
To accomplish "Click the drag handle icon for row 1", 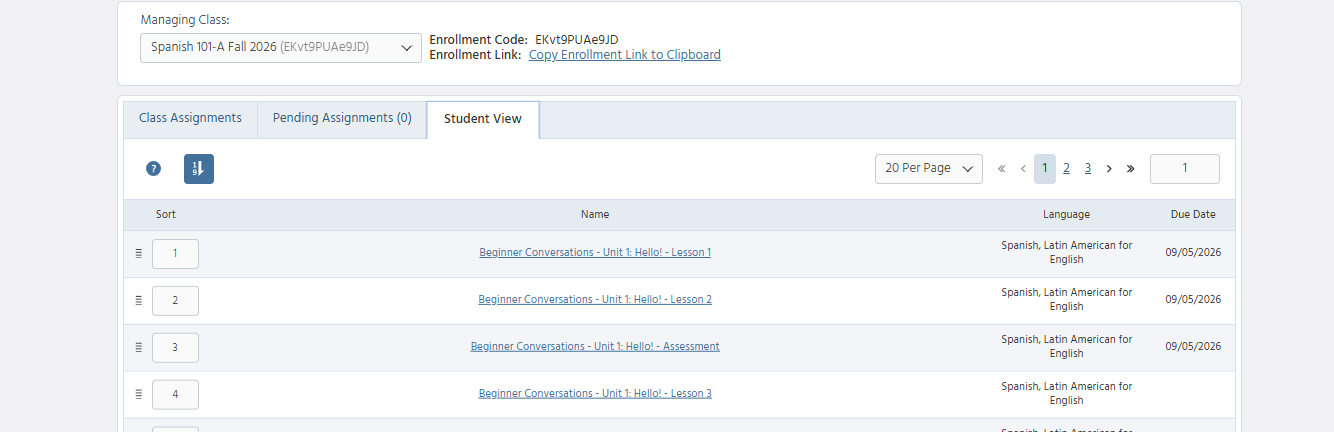I will pos(139,253).
